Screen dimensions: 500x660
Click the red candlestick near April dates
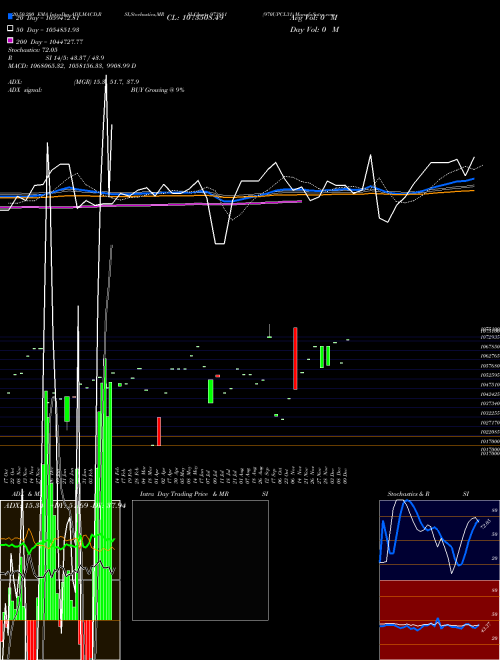159,431
